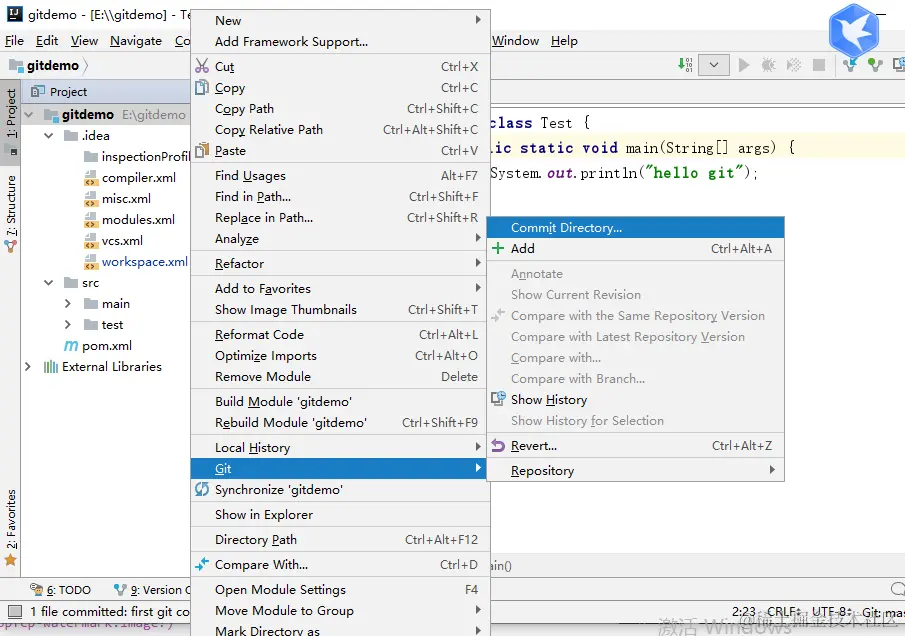Image resolution: width=905 pixels, height=636 pixels.
Task: Choose Commit Directory... in Git submenu
Action: tap(635, 227)
